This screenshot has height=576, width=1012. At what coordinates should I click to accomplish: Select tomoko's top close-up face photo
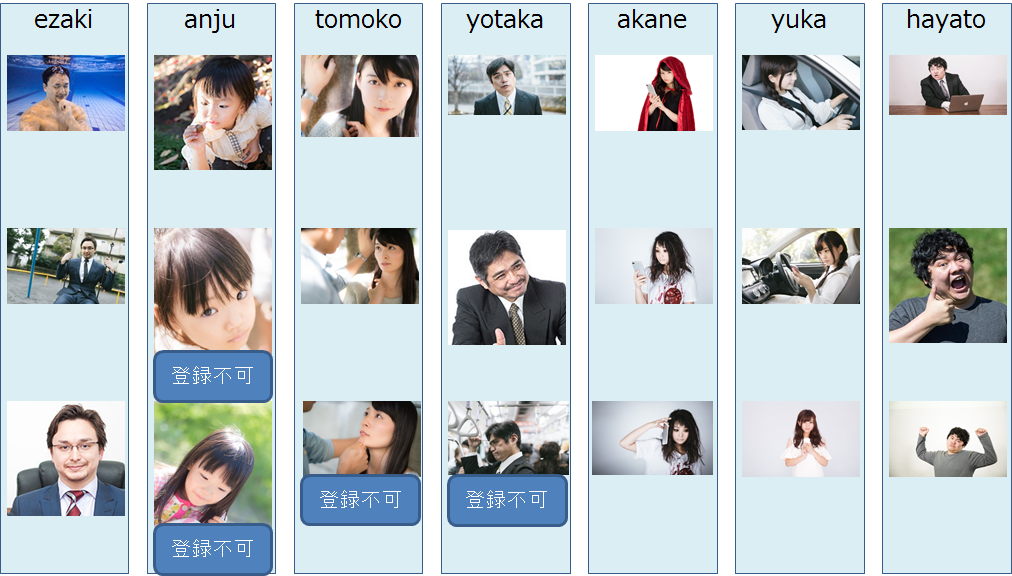360,96
